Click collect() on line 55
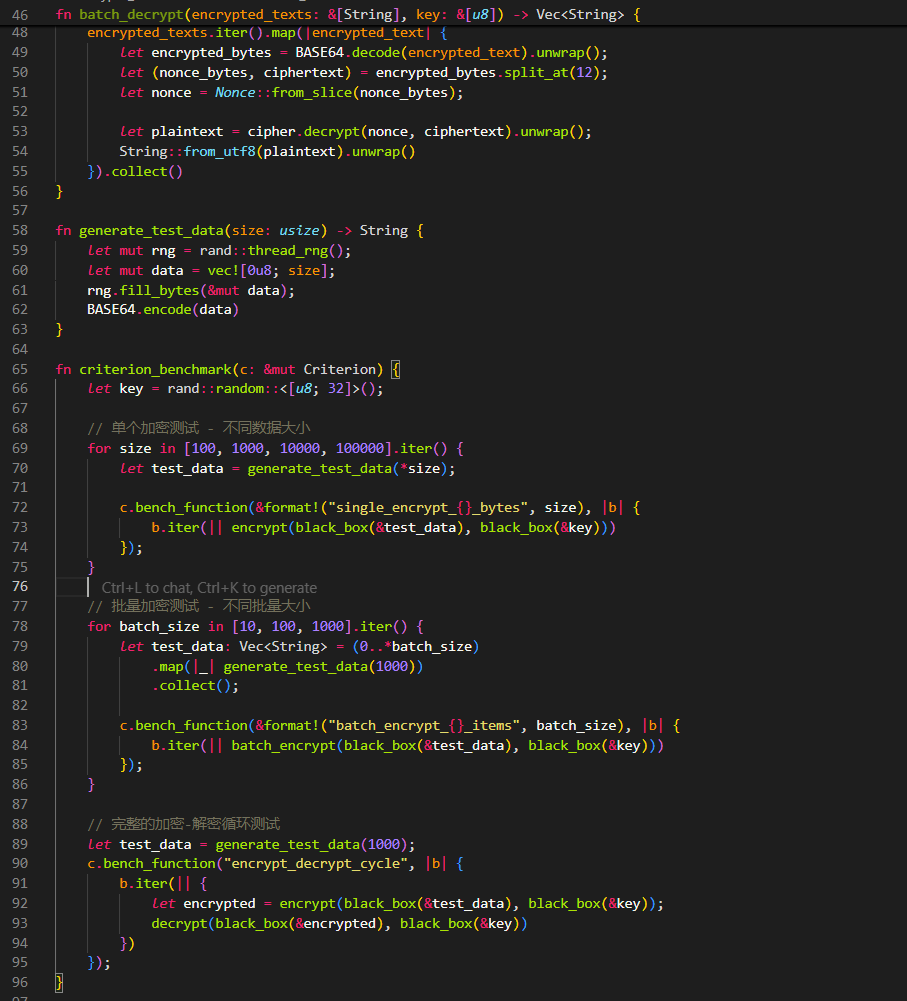The image size is (907, 1001). coord(147,171)
